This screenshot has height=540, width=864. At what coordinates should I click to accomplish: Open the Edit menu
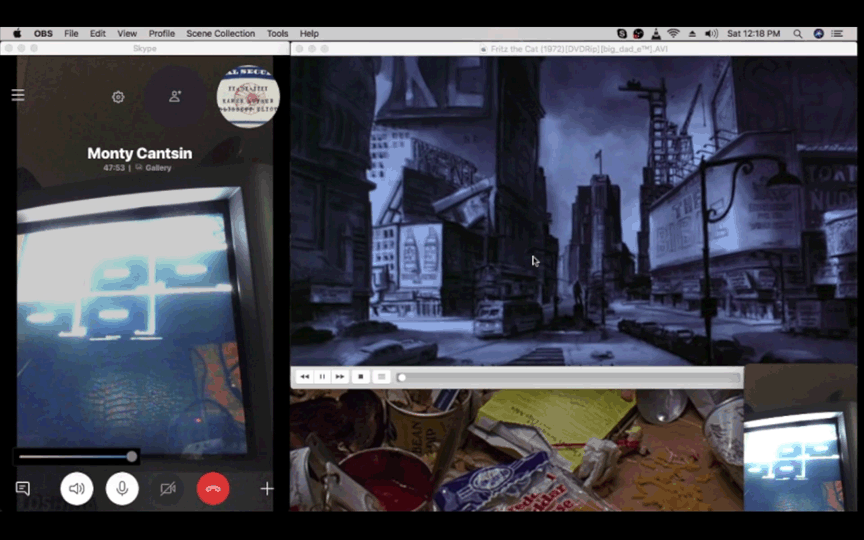point(98,34)
